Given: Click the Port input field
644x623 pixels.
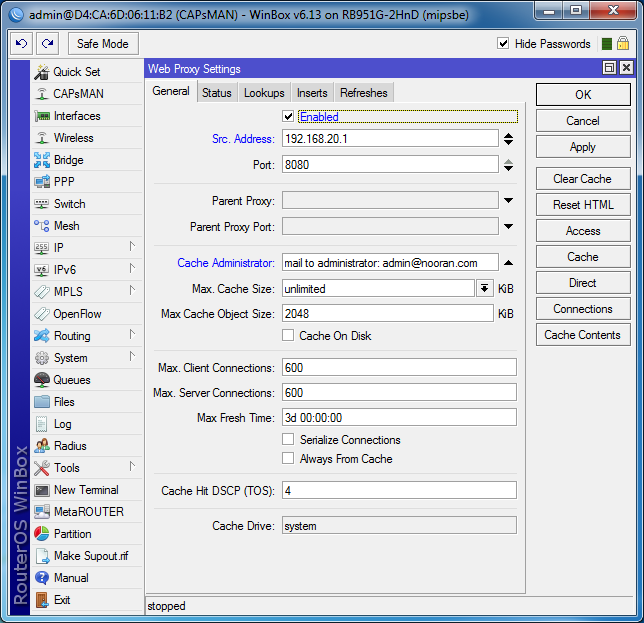Looking at the screenshot, I should [x=390, y=165].
